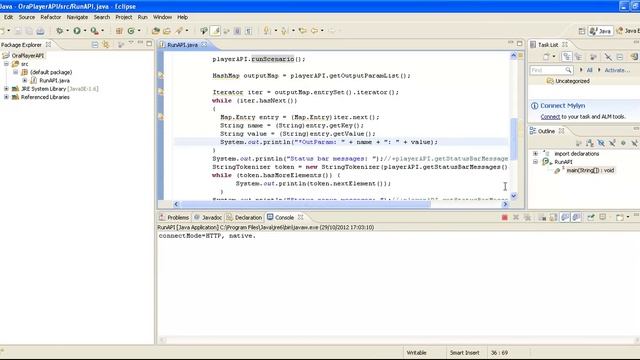
Task: Toggle Categorized view in Task List toolbar
Action: pyautogui.click(x=567, y=57)
